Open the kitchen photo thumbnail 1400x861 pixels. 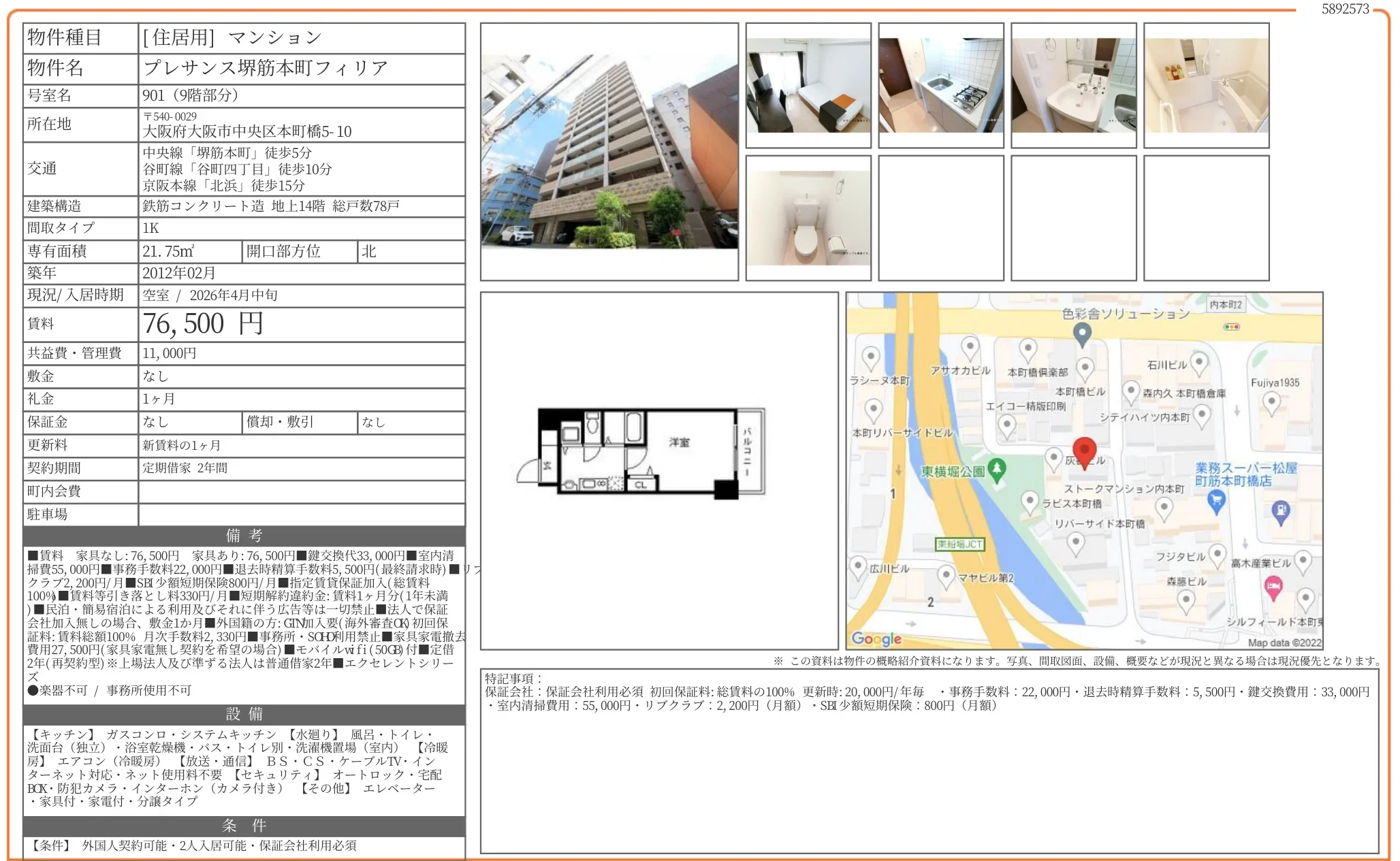942,85
